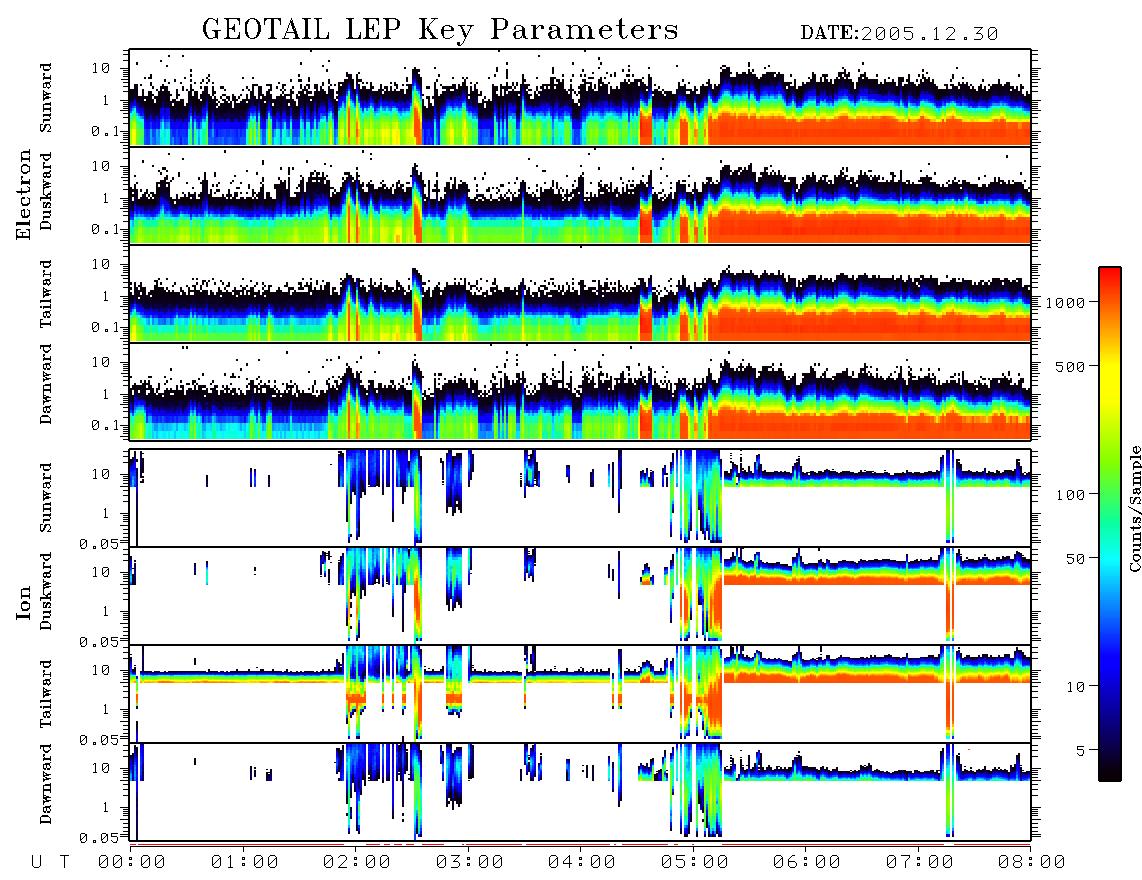Click the 'Sunward' label of the Electron group
1142x880 pixels.
[46, 98]
